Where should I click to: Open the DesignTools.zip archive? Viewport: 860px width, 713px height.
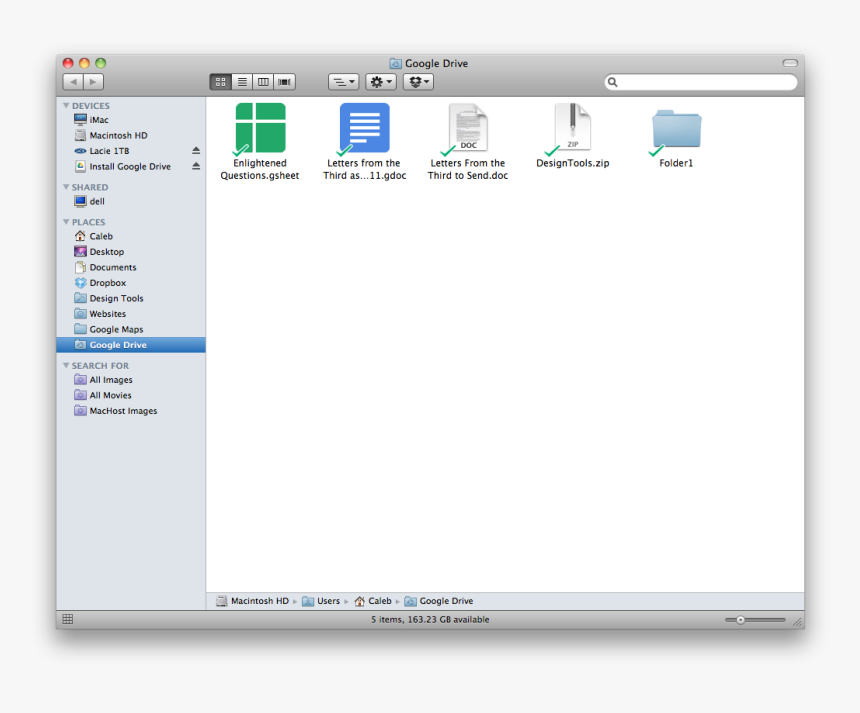coord(571,128)
